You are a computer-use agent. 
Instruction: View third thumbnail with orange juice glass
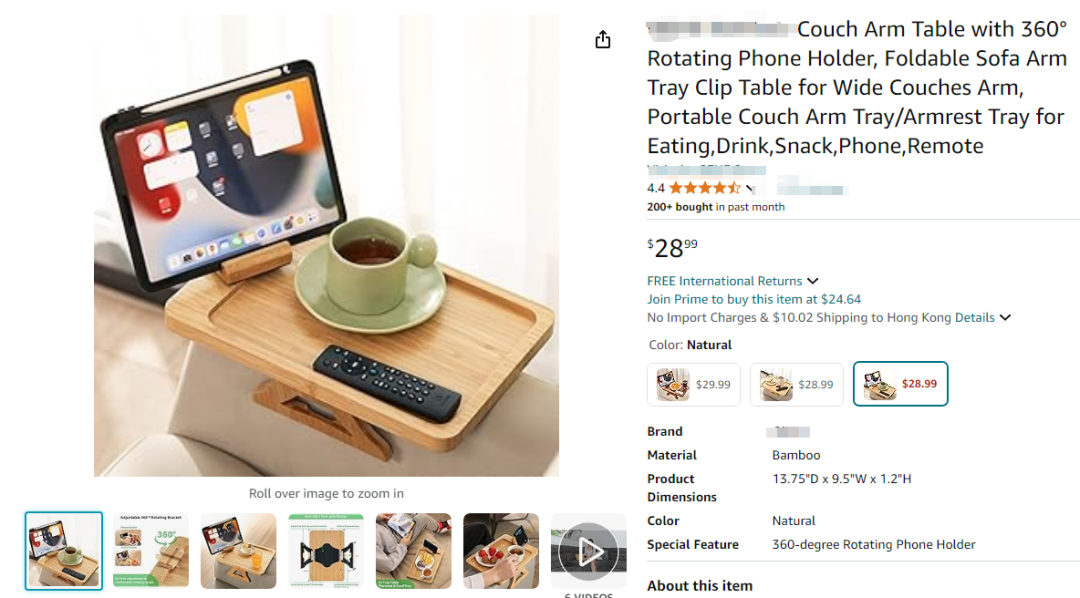238,551
